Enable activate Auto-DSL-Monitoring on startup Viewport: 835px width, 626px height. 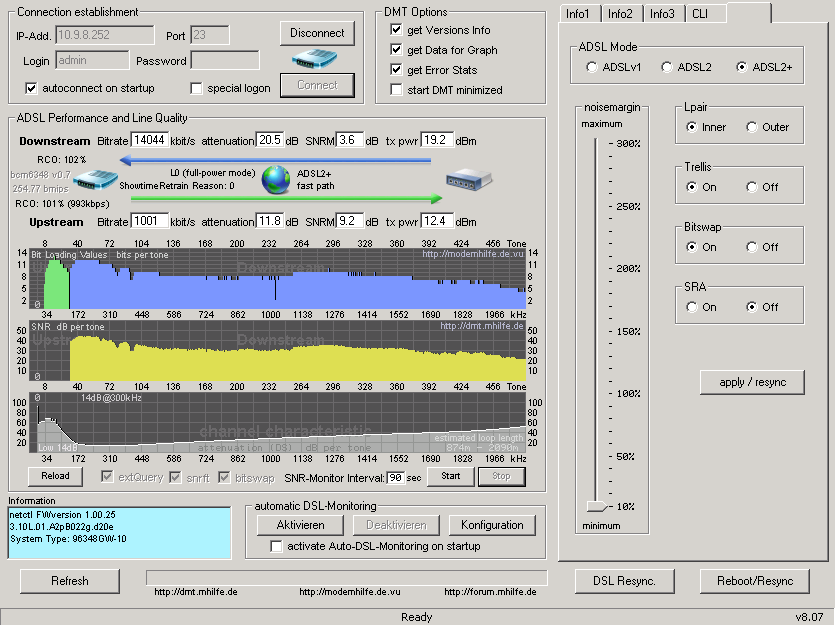pos(277,546)
